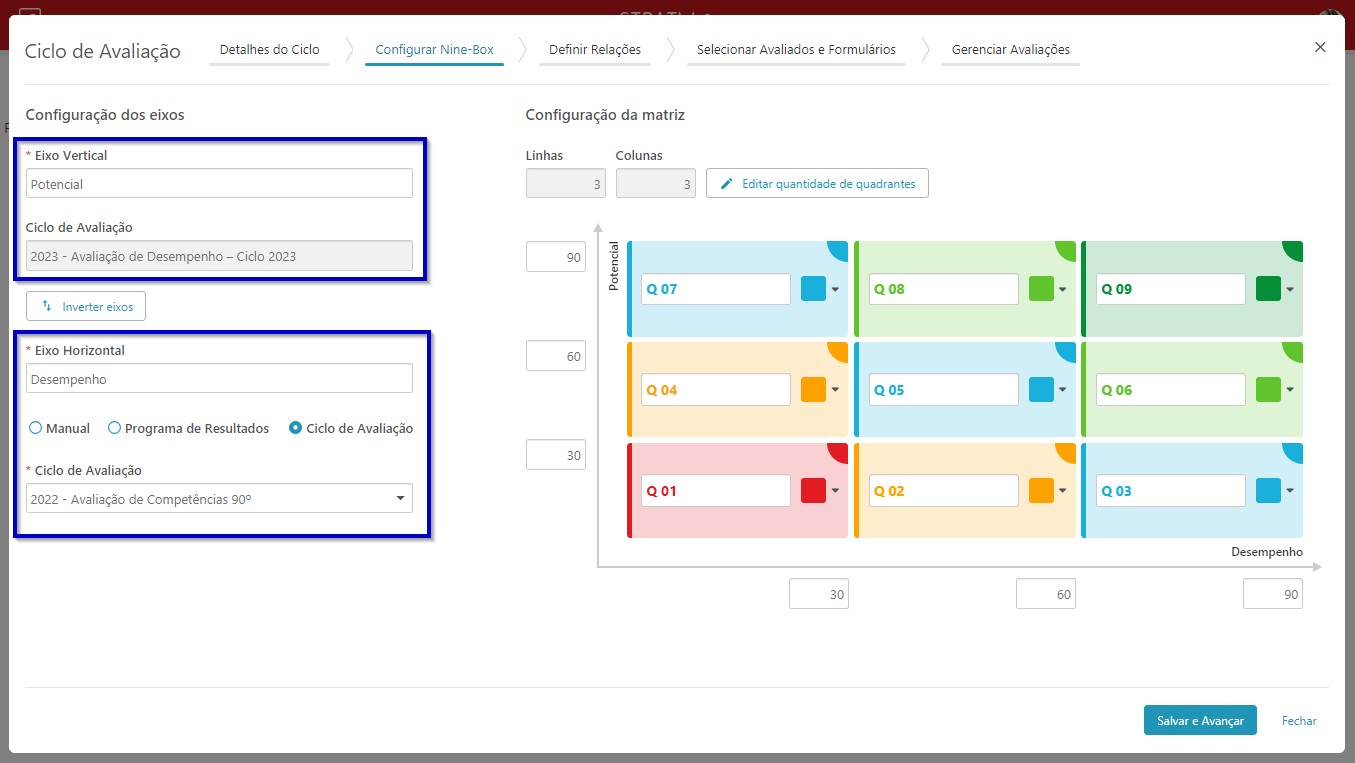This screenshot has height=763, width=1355.
Task: Select the Configurar Nine-Box tab
Action: click(434, 50)
